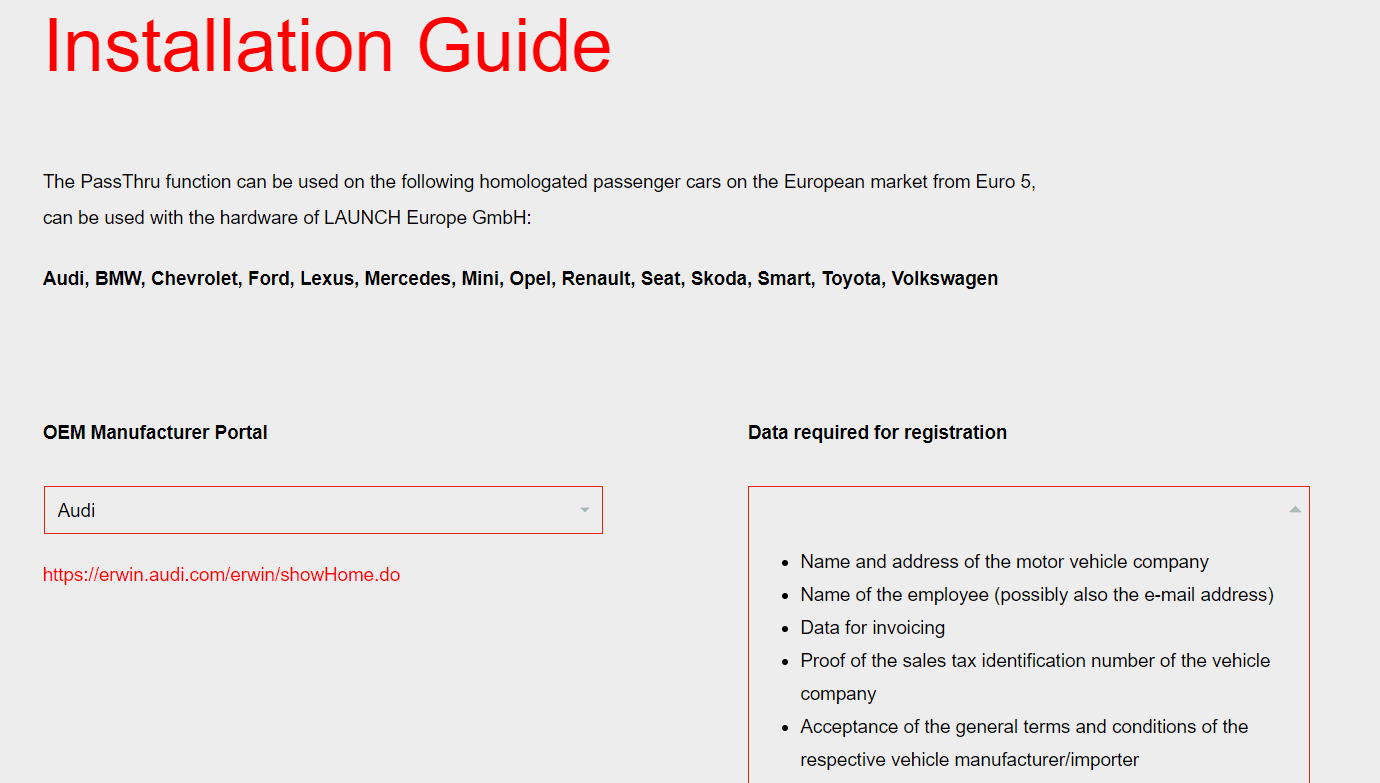Open the erwin.audi.com link
The width and height of the screenshot is (1380, 783).
click(x=220, y=574)
